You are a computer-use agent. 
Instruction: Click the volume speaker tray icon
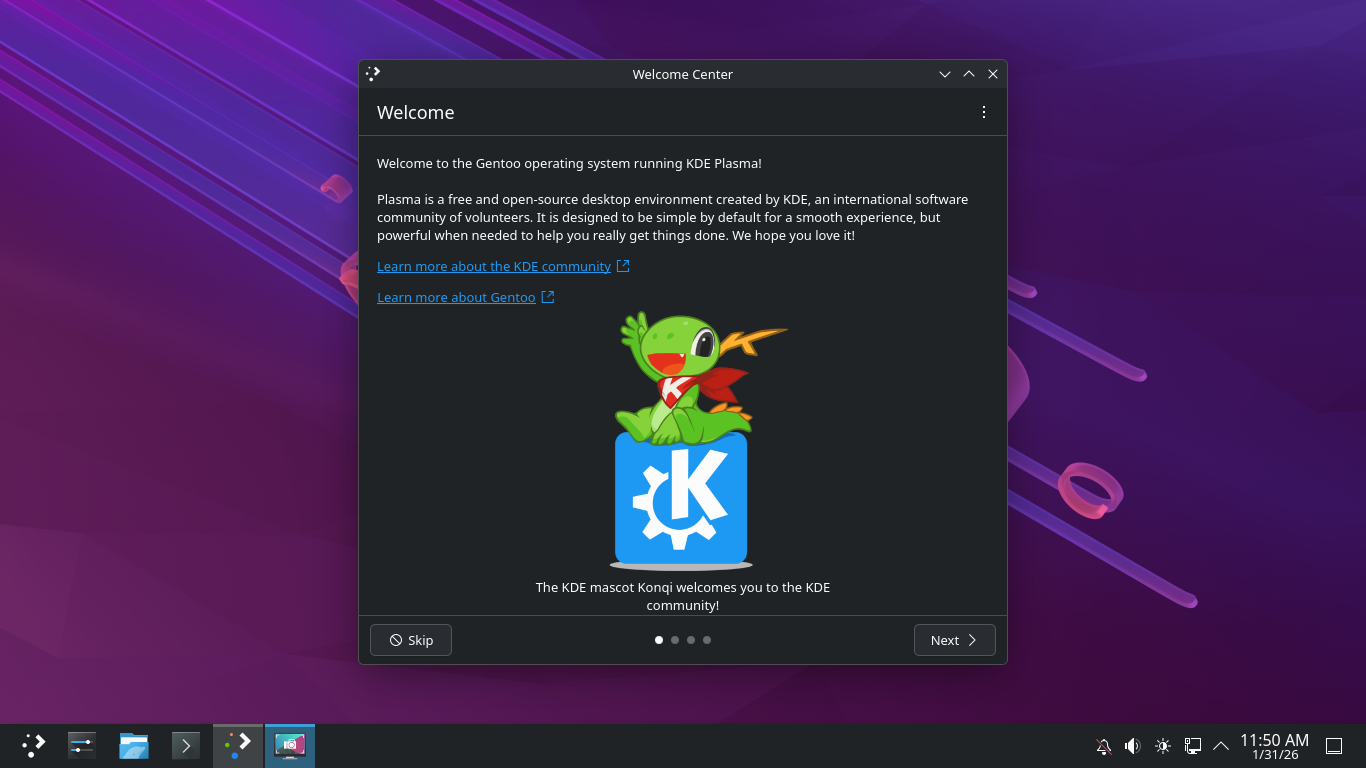click(1133, 746)
